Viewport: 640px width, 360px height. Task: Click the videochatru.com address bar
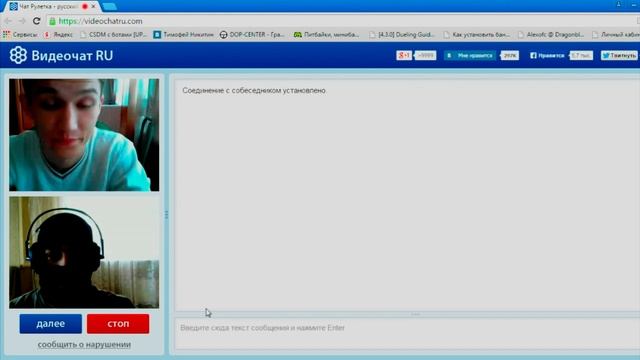coord(343,21)
